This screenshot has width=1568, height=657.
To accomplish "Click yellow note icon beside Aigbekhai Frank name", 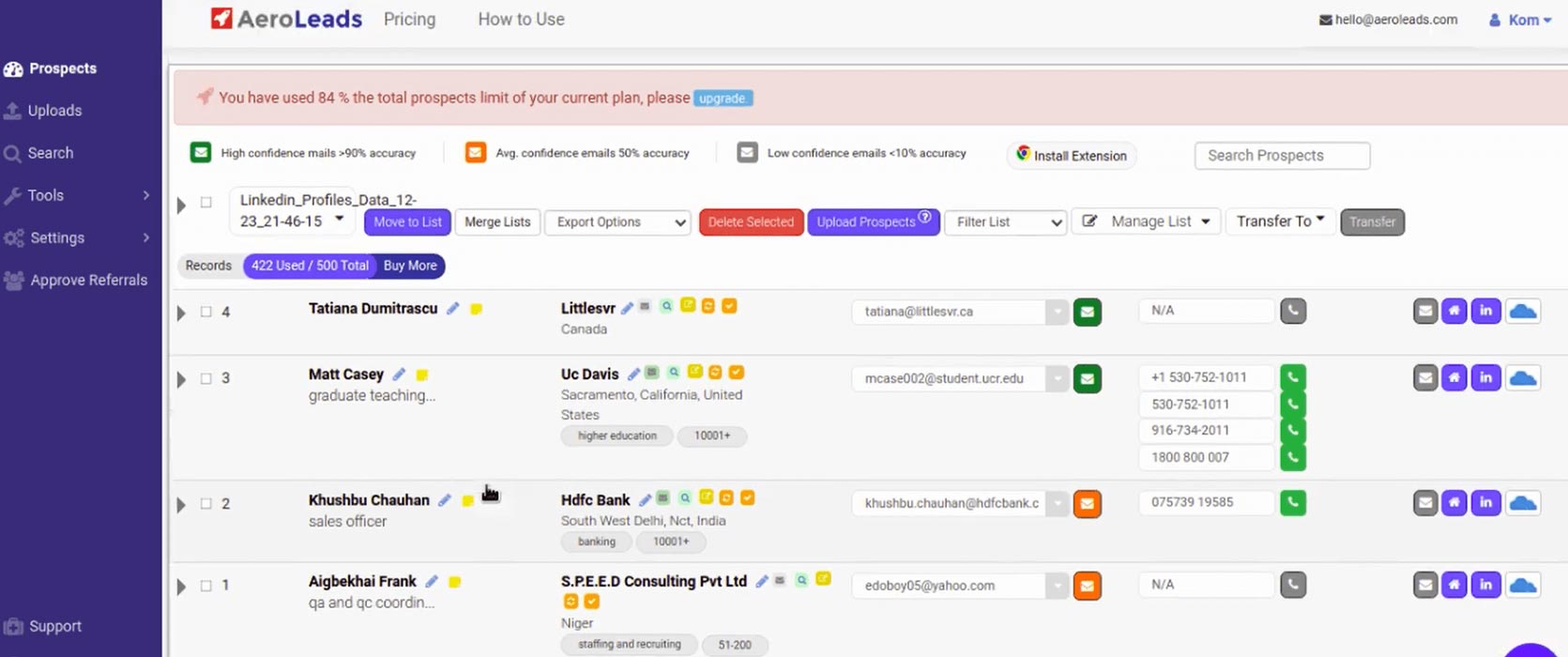I will (x=454, y=582).
